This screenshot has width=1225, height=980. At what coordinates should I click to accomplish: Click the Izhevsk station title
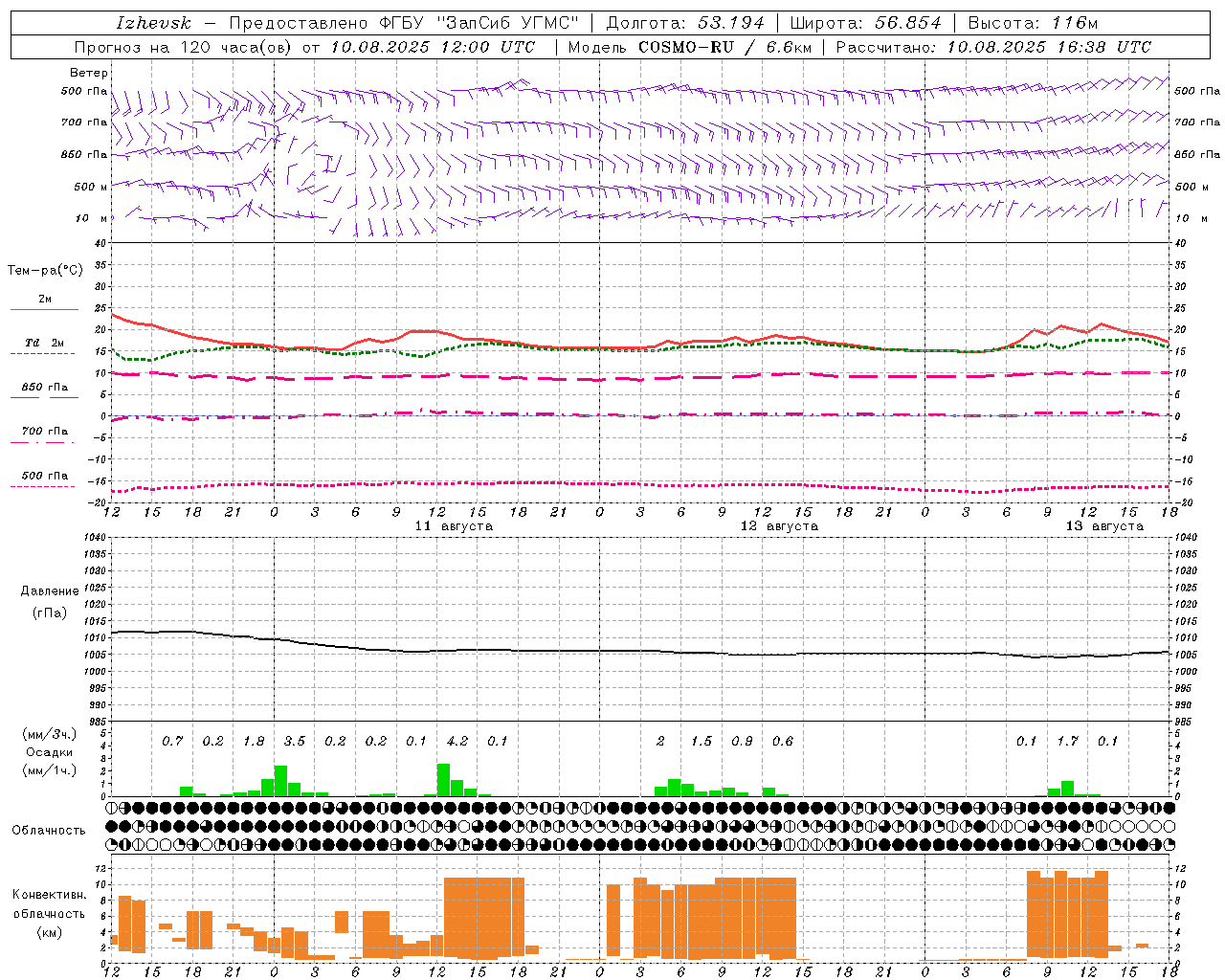(153, 23)
